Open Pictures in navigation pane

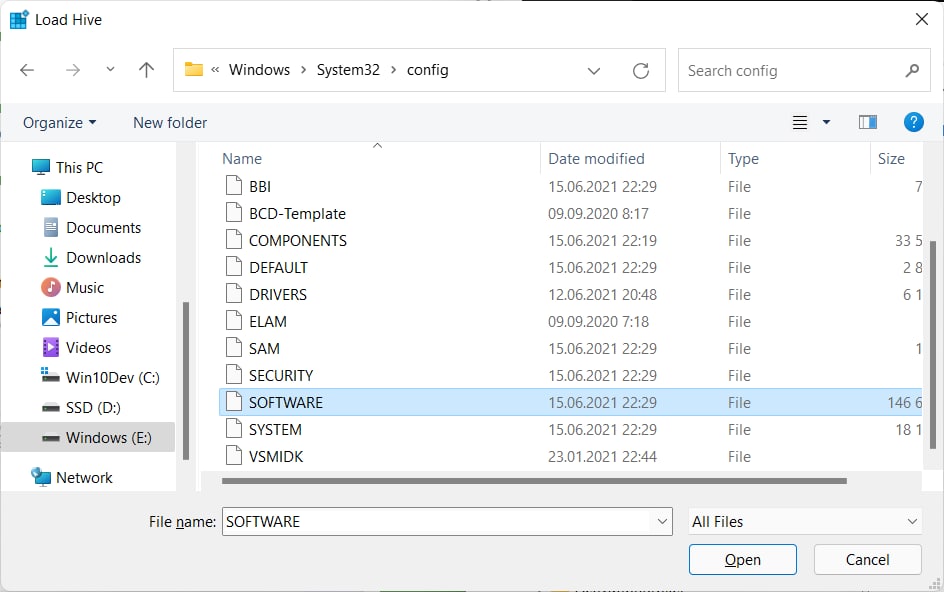point(79,317)
